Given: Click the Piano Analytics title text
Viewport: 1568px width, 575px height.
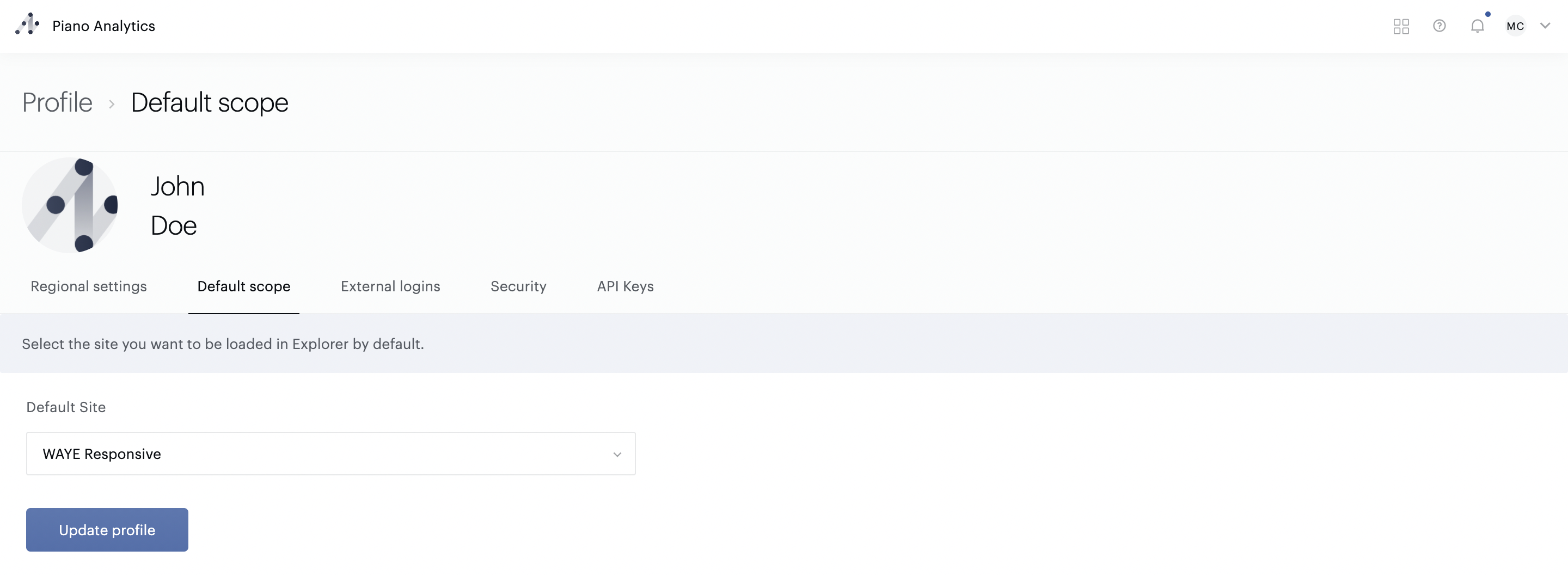Looking at the screenshot, I should click(103, 26).
